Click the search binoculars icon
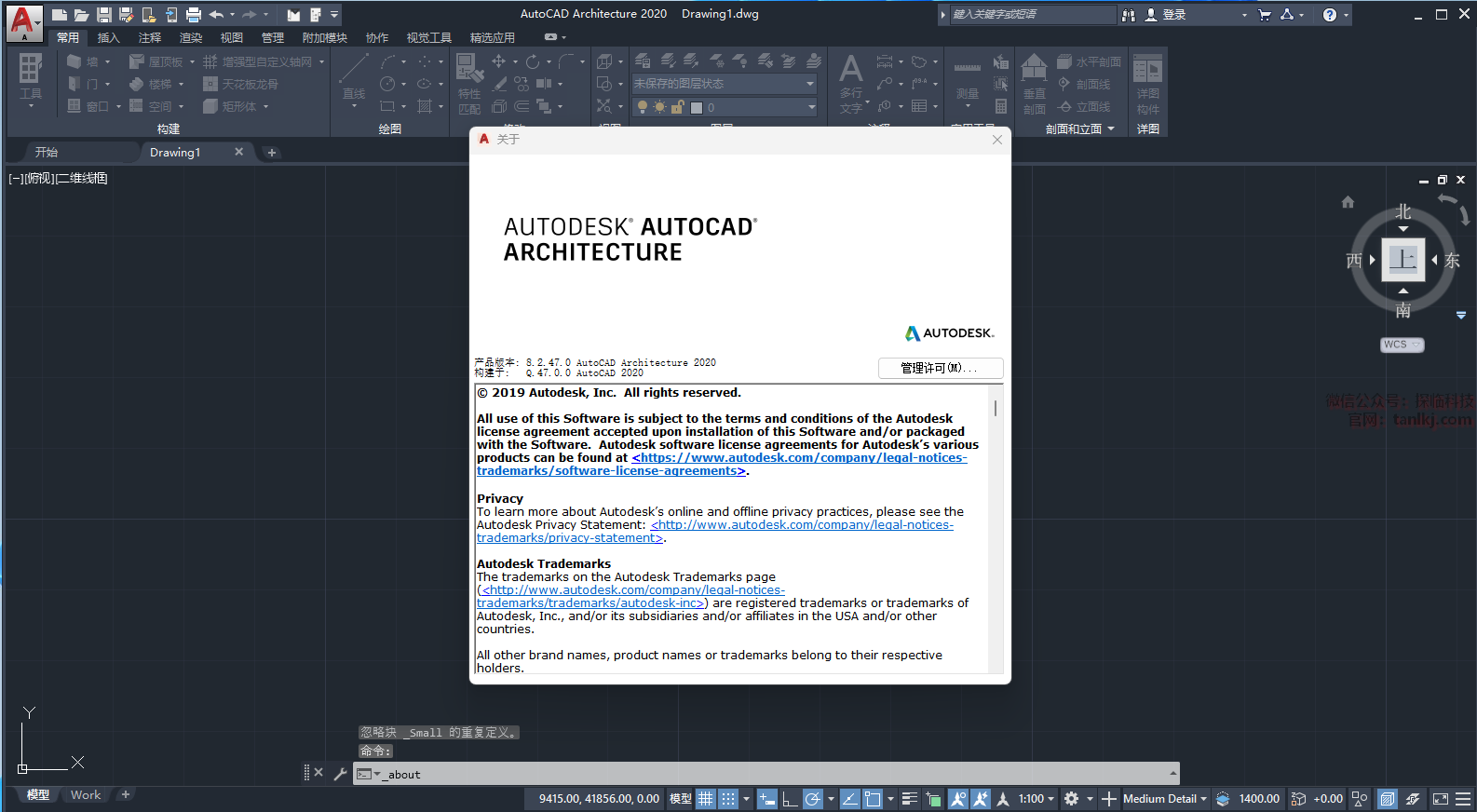This screenshot has height=812, width=1477. coord(1129,15)
